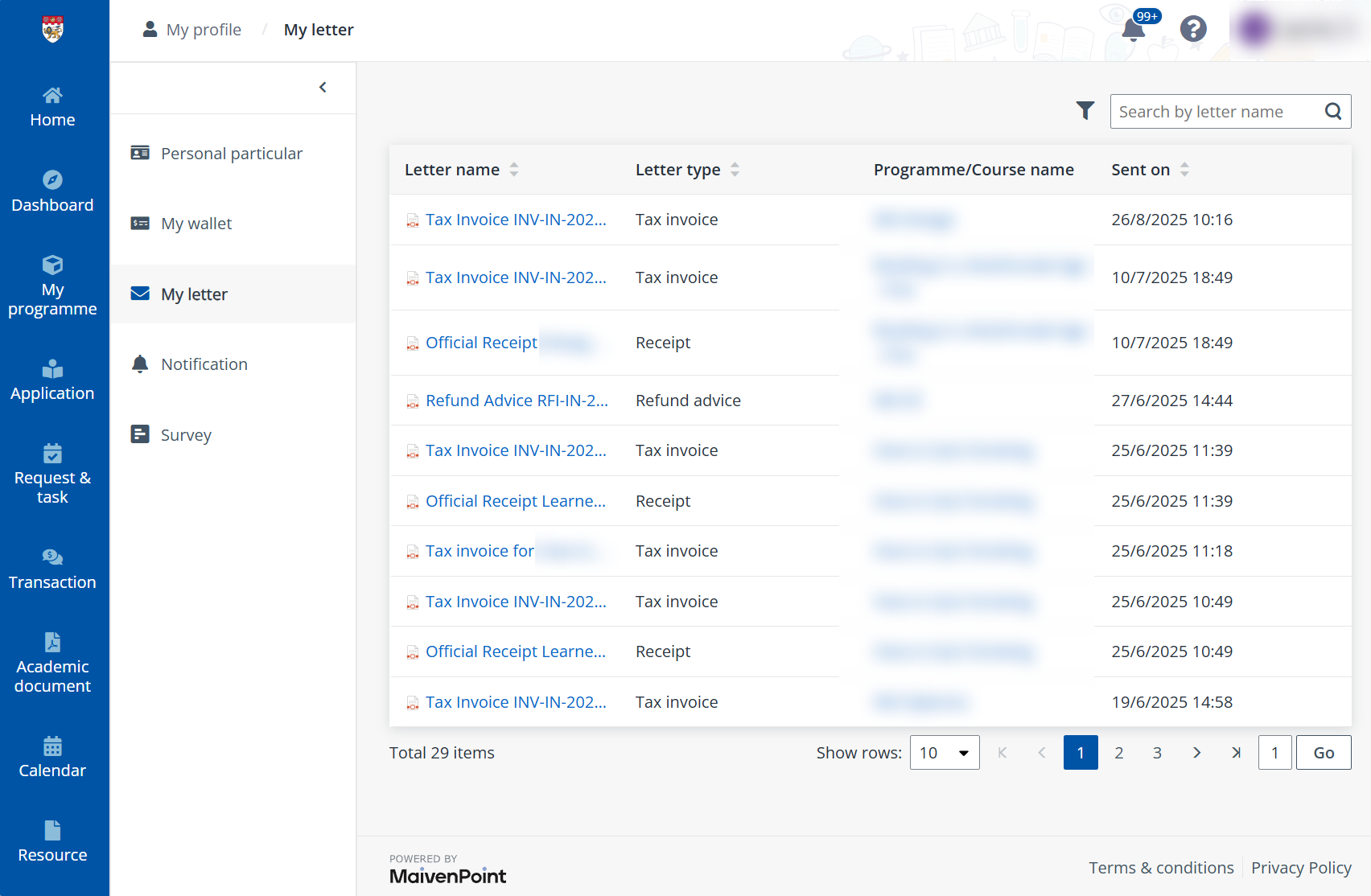Screen dimensions: 1371x896
Task: Open Academic document in the sidebar
Action: [52, 663]
